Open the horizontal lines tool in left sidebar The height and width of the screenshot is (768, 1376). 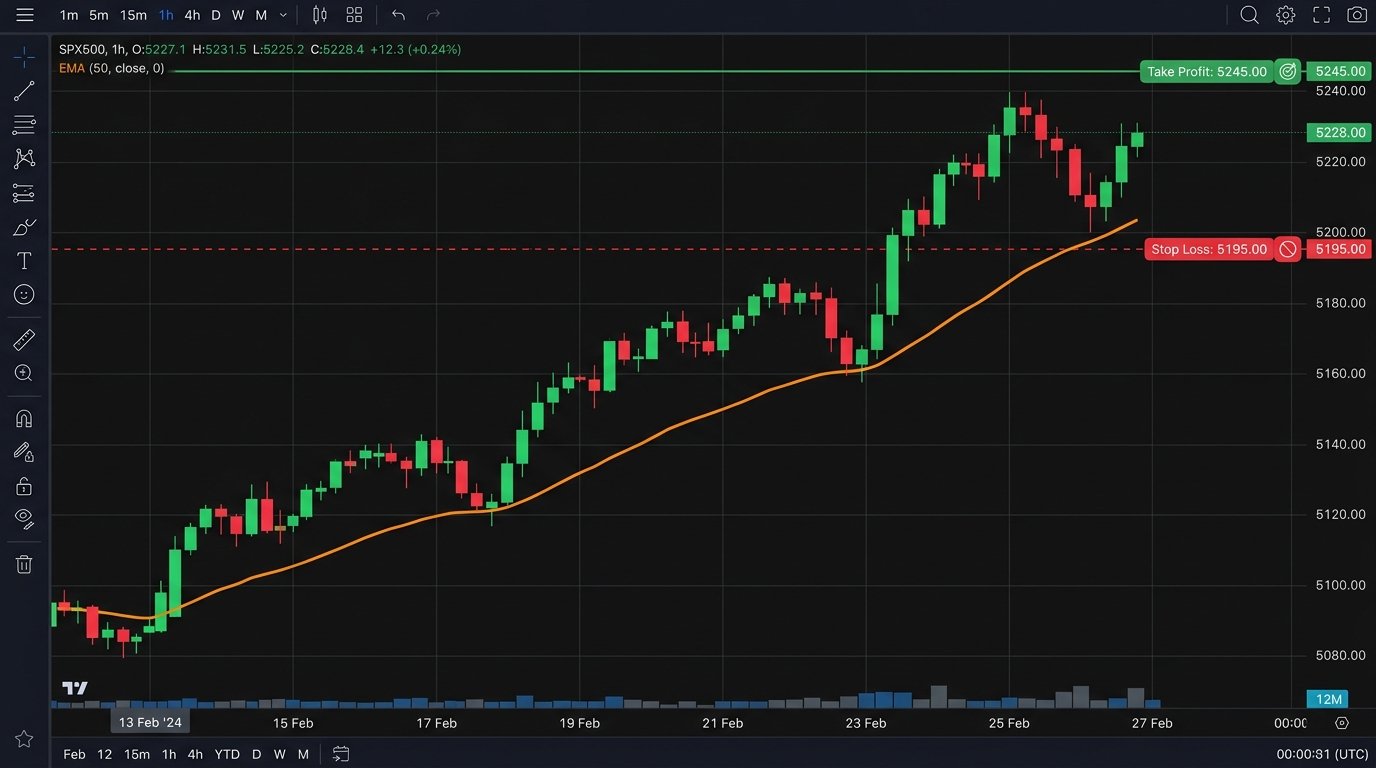coord(24,125)
